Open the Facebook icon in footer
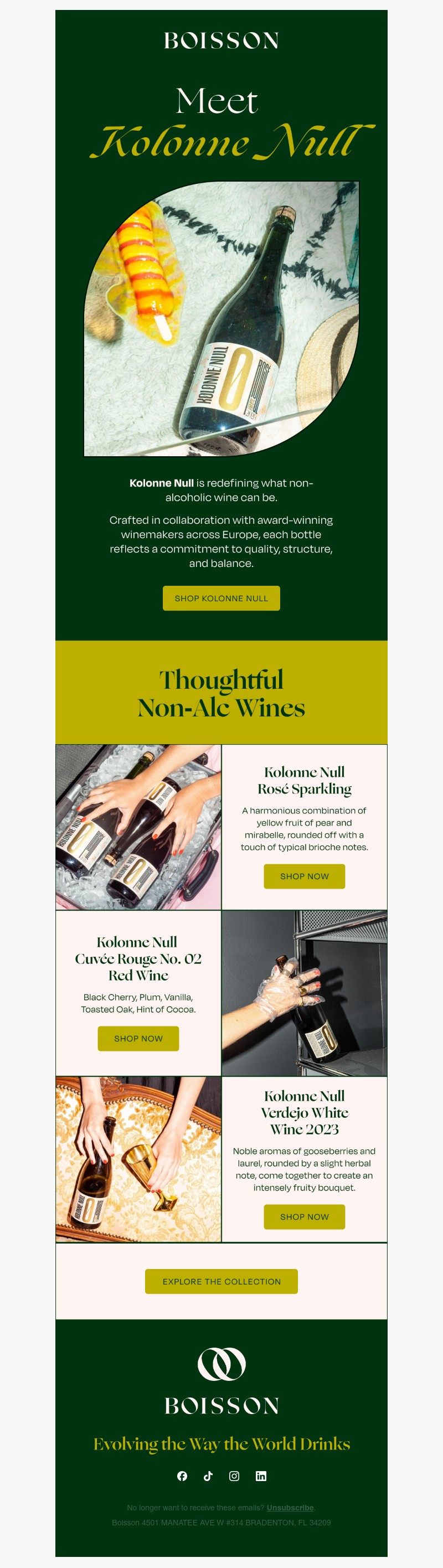The image size is (443, 1568). (182, 1476)
